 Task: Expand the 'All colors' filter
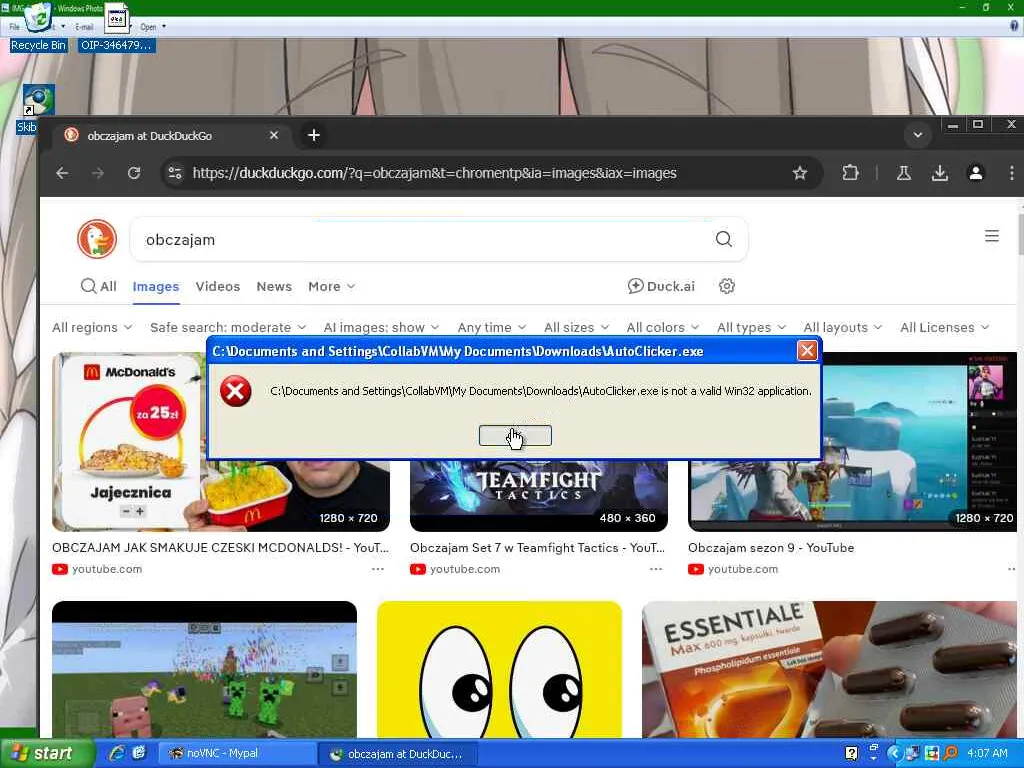[x=663, y=327]
